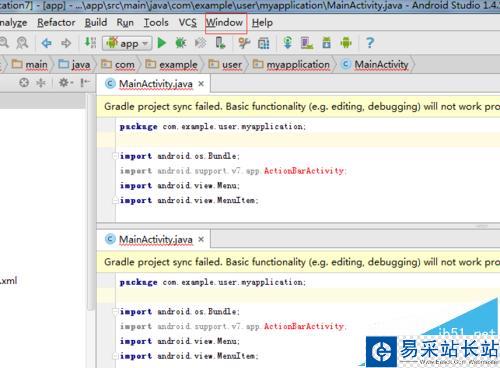
Task: Click Scroll from Source target icon
Action: [24, 82]
